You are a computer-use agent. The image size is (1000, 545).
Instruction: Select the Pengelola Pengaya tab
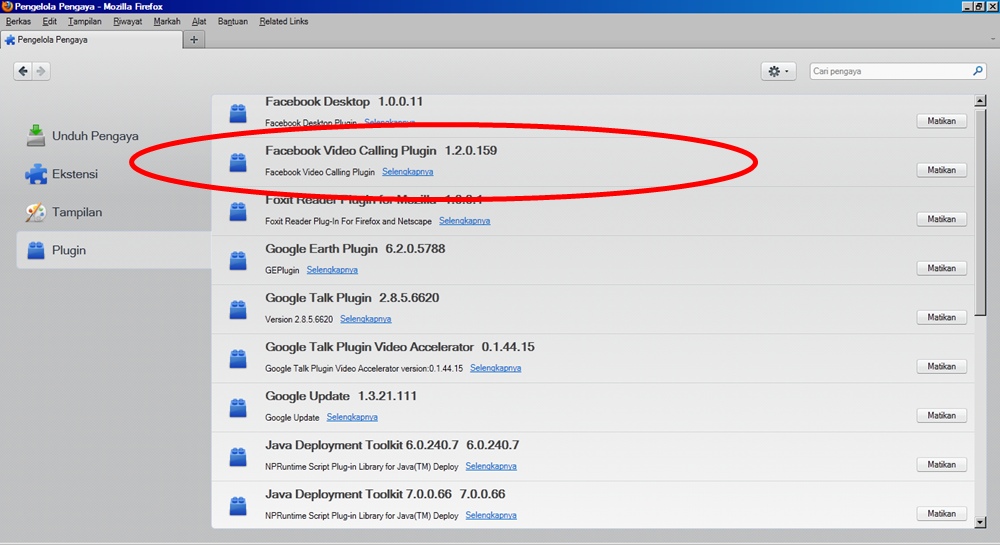(x=91, y=40)
